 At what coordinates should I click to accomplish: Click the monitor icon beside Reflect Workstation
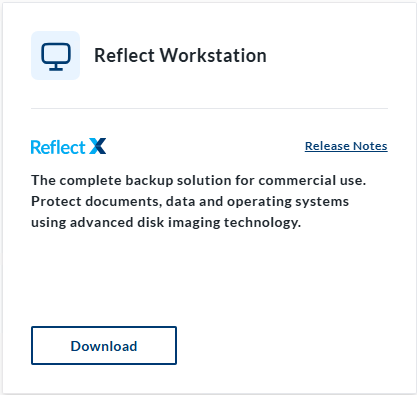coord(56,56)
